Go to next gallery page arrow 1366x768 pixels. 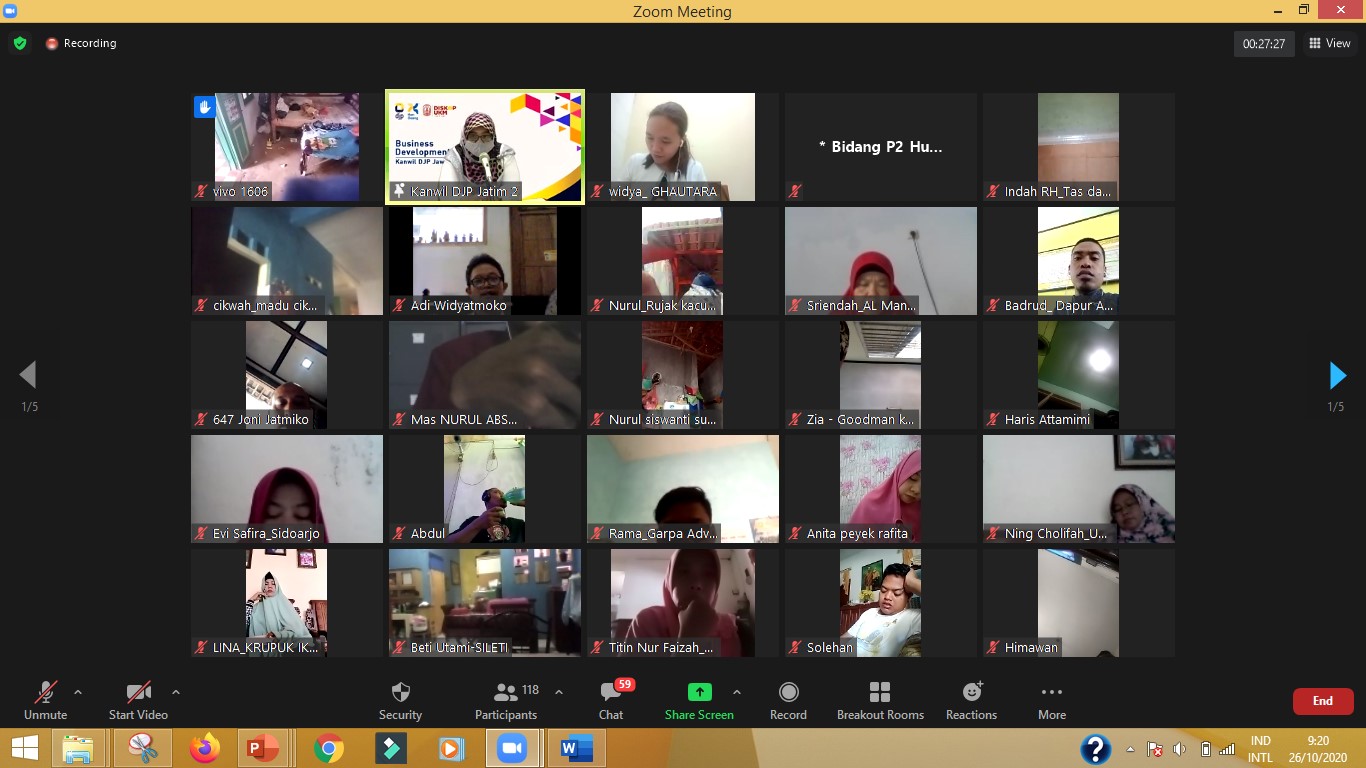point(1337,376)
